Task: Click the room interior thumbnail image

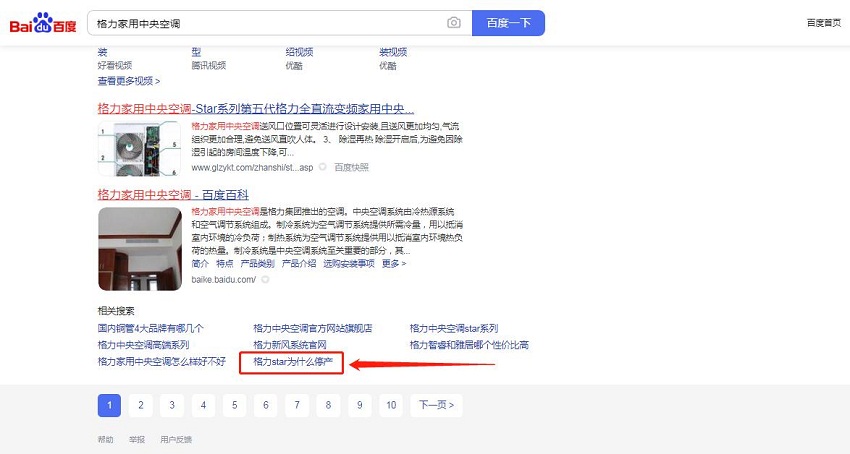Action: click(x=140, y=249)
